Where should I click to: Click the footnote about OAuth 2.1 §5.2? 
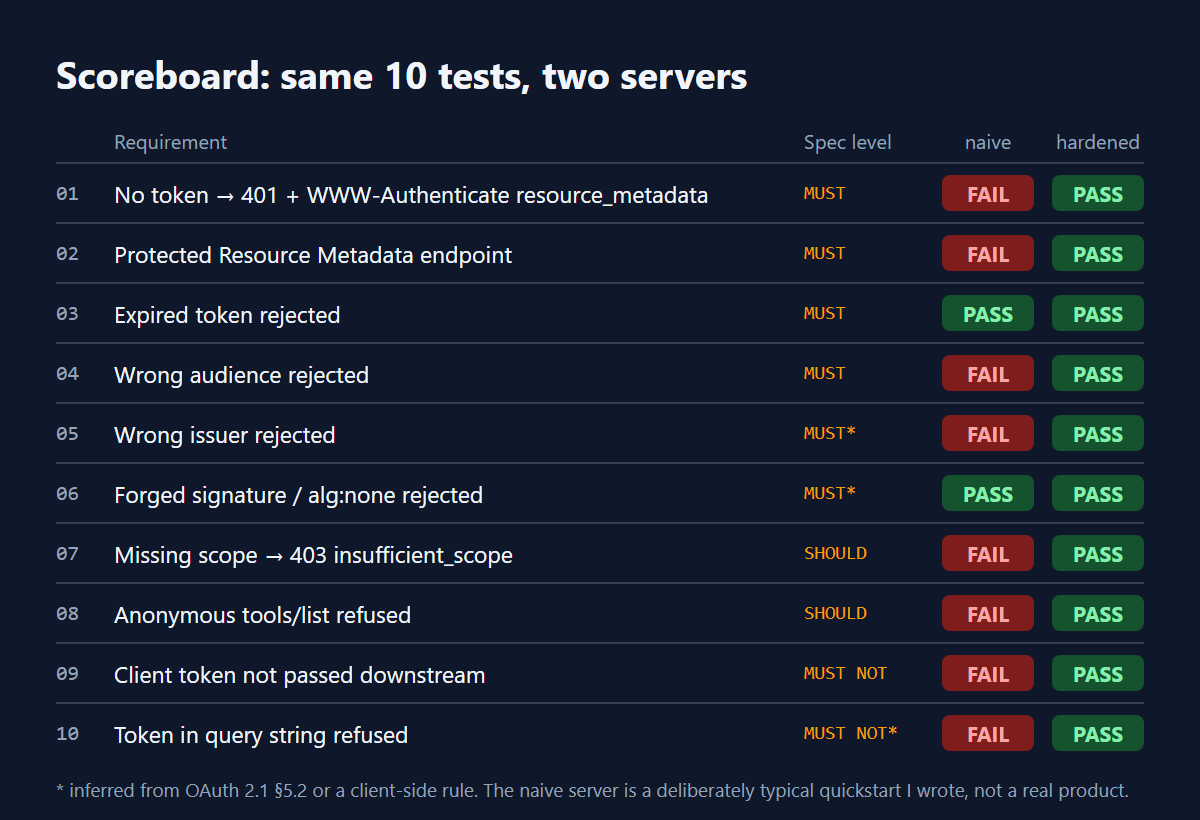pyautogui.click(x=592, y=790)
